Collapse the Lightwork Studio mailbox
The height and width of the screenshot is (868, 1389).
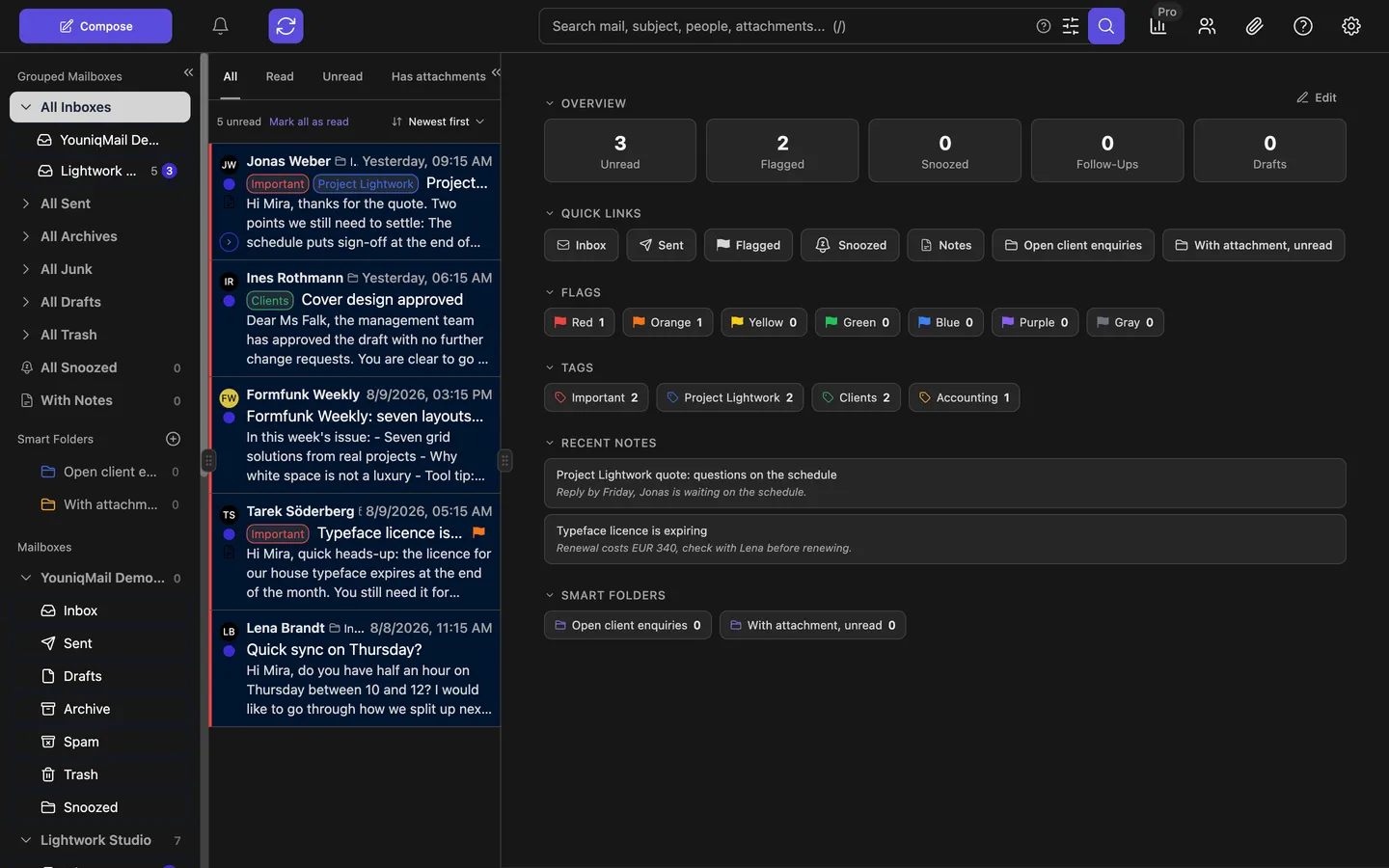[x=26, y=840]
